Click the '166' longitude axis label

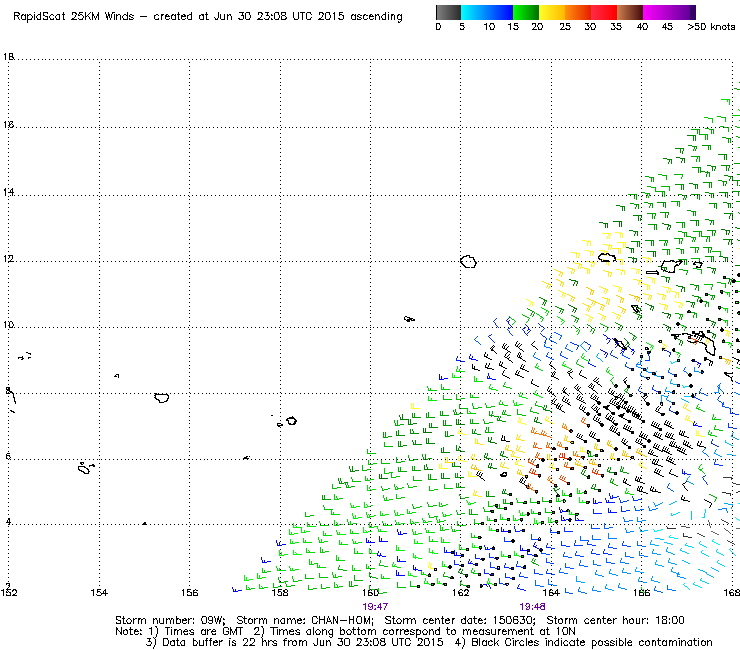641,592
